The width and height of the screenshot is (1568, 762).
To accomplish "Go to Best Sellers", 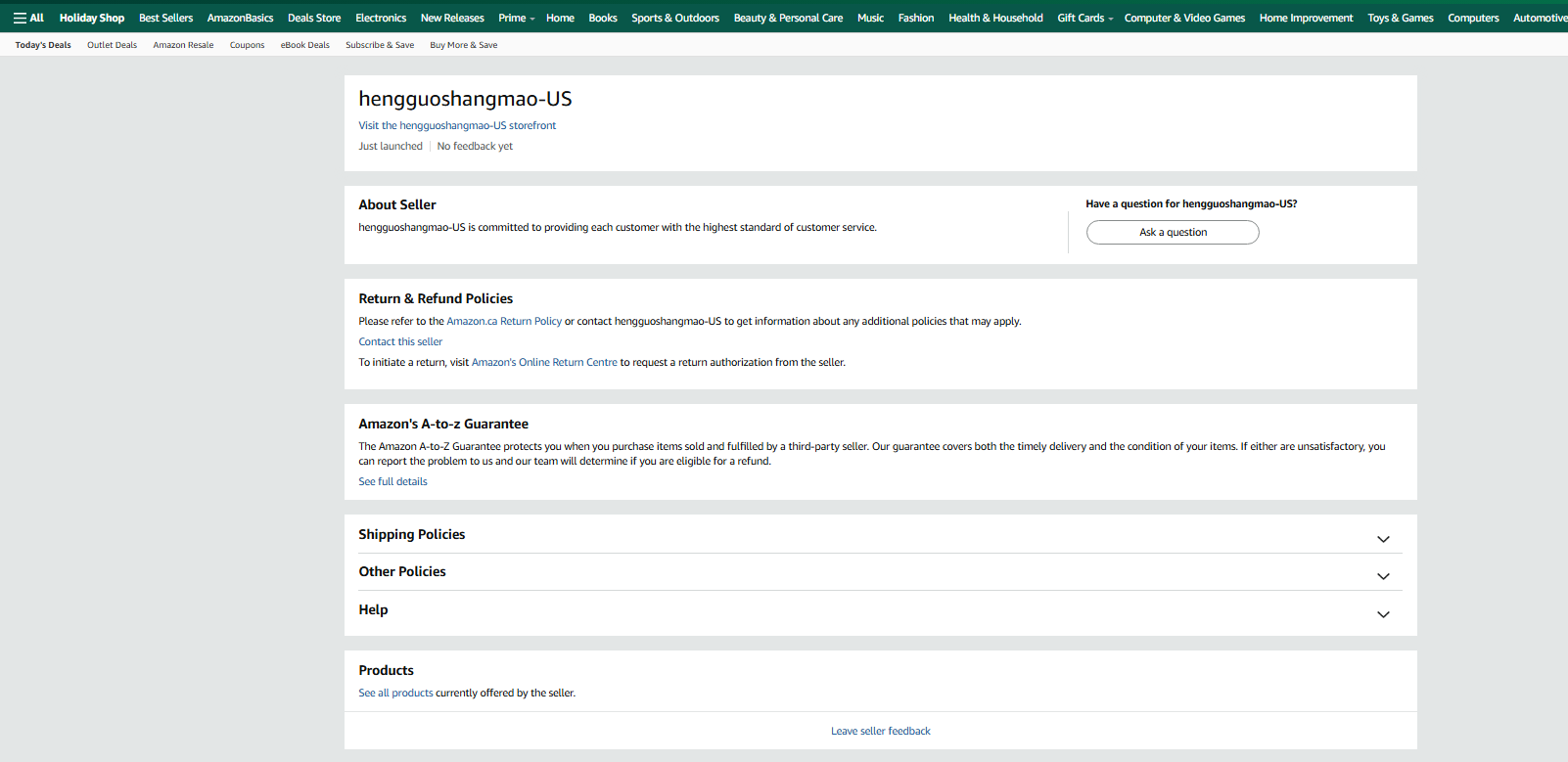I will point(165,18).
